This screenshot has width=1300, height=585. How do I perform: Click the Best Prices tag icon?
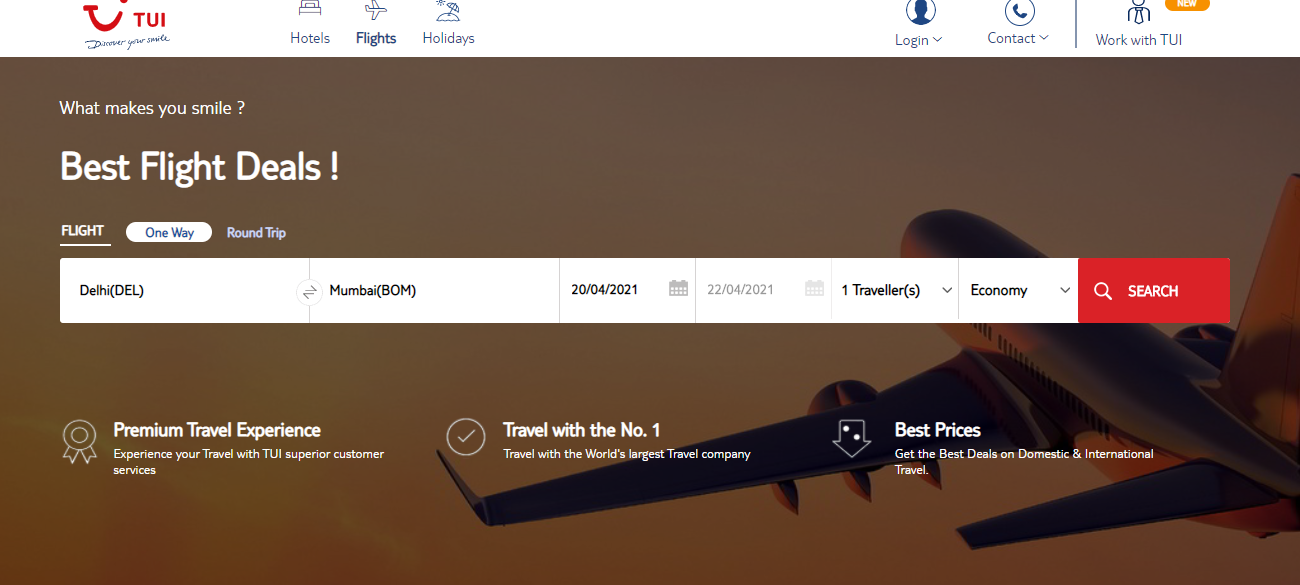(x=851, y=437)
